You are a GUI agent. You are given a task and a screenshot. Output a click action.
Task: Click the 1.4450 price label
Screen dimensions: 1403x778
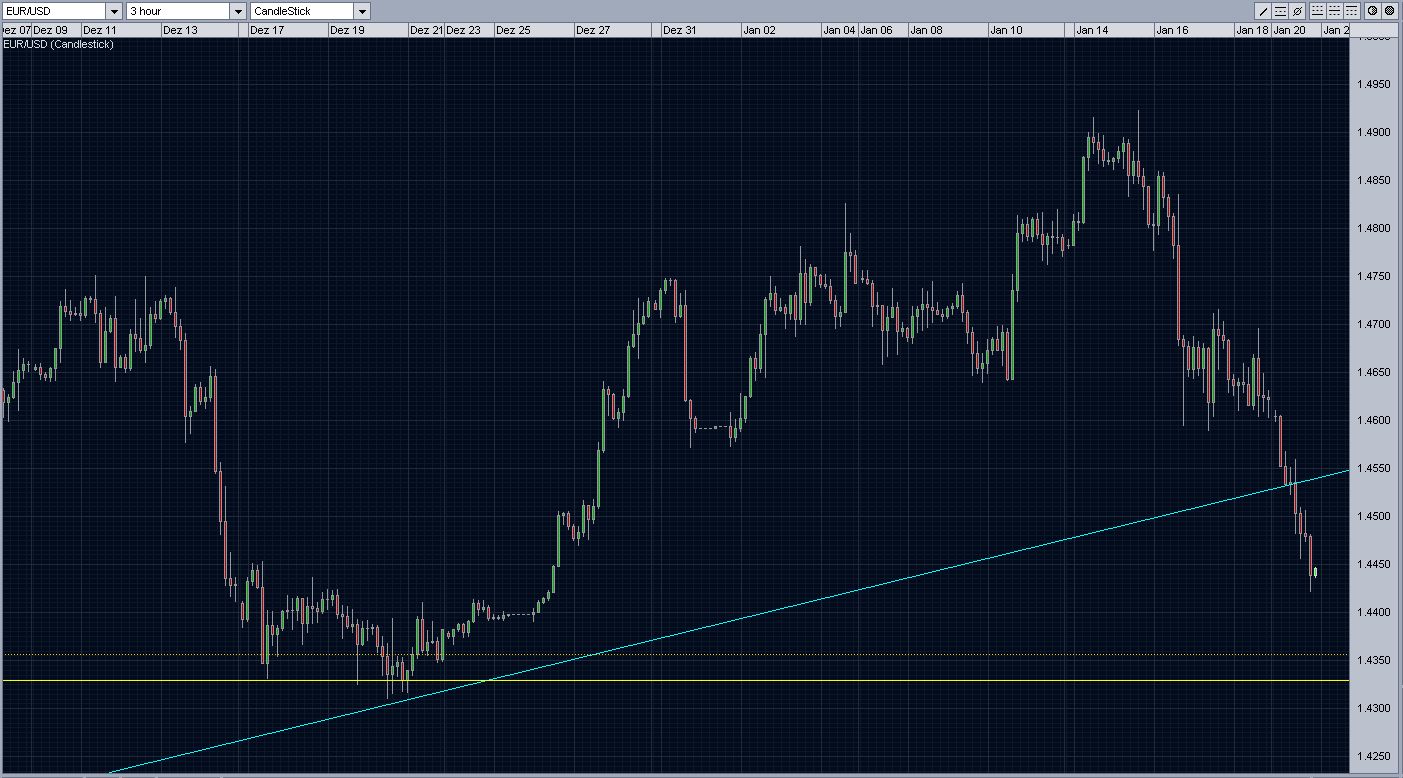click(1375, 564)
